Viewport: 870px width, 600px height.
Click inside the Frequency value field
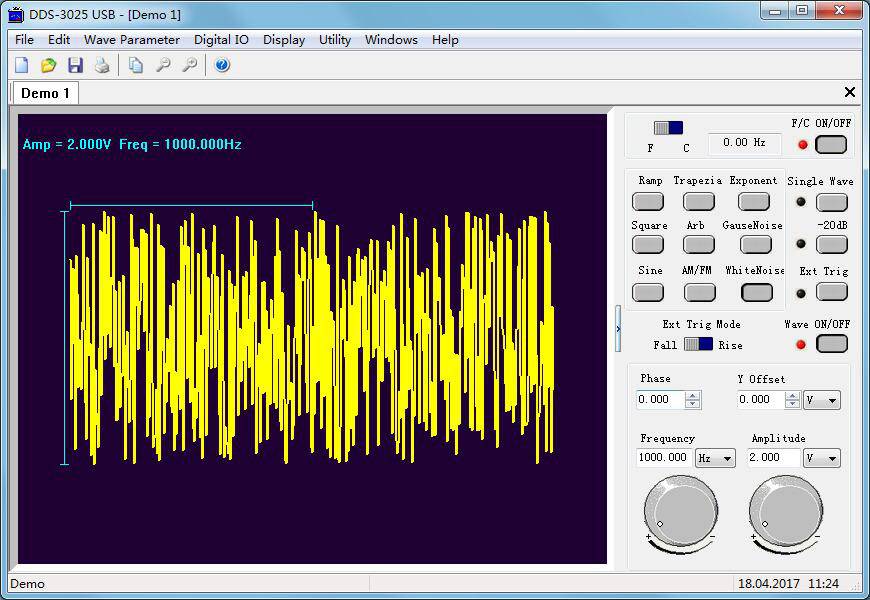663,458
